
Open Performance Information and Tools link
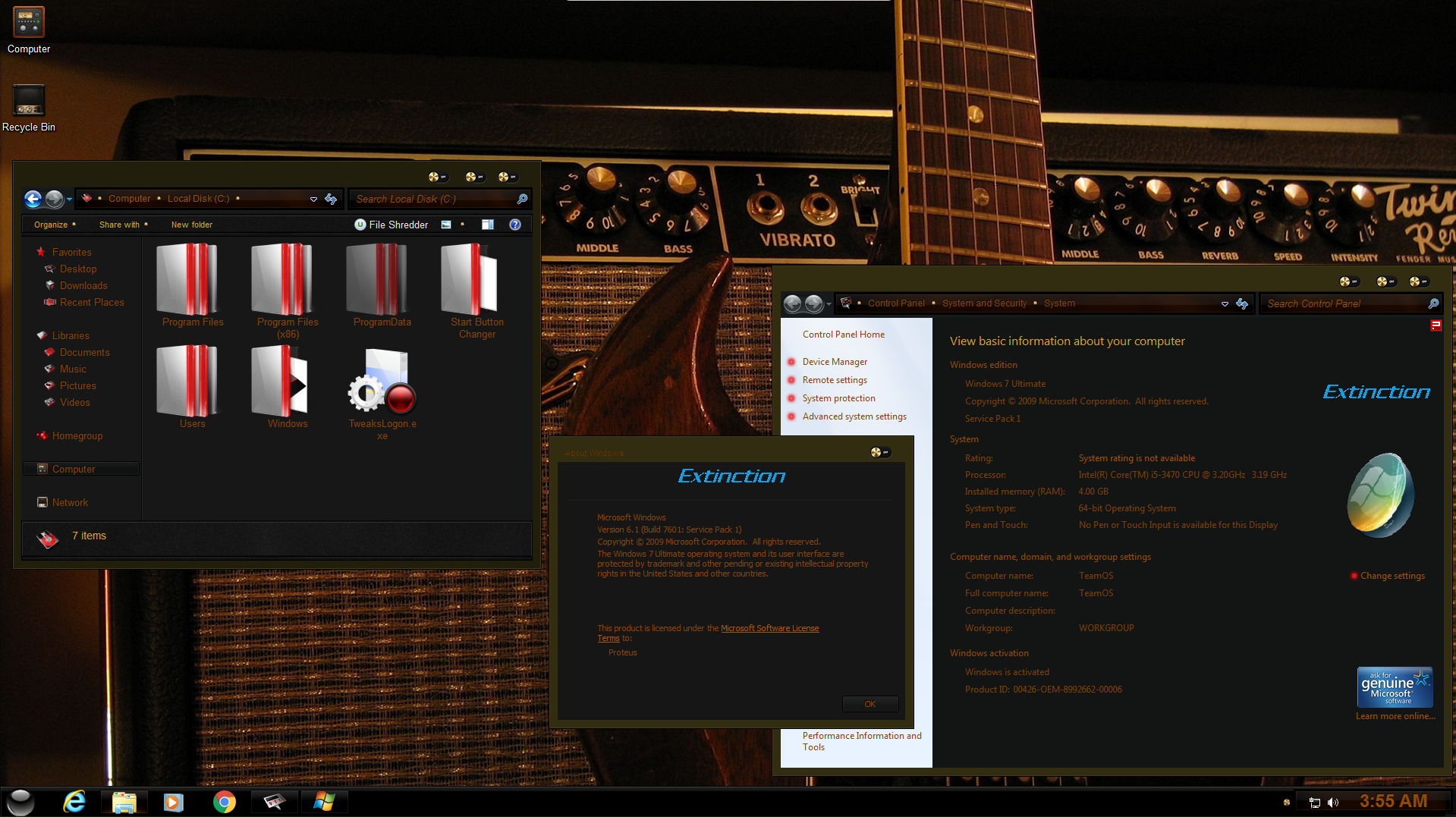point(862,741)
